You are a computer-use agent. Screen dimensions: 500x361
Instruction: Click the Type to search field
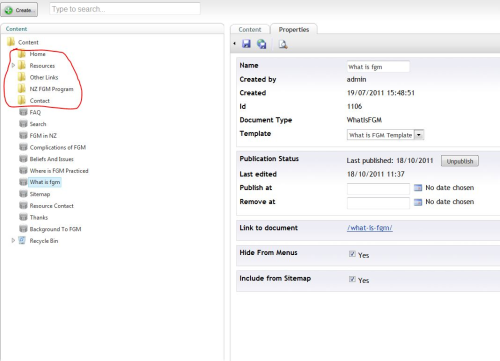click(125, 9)
